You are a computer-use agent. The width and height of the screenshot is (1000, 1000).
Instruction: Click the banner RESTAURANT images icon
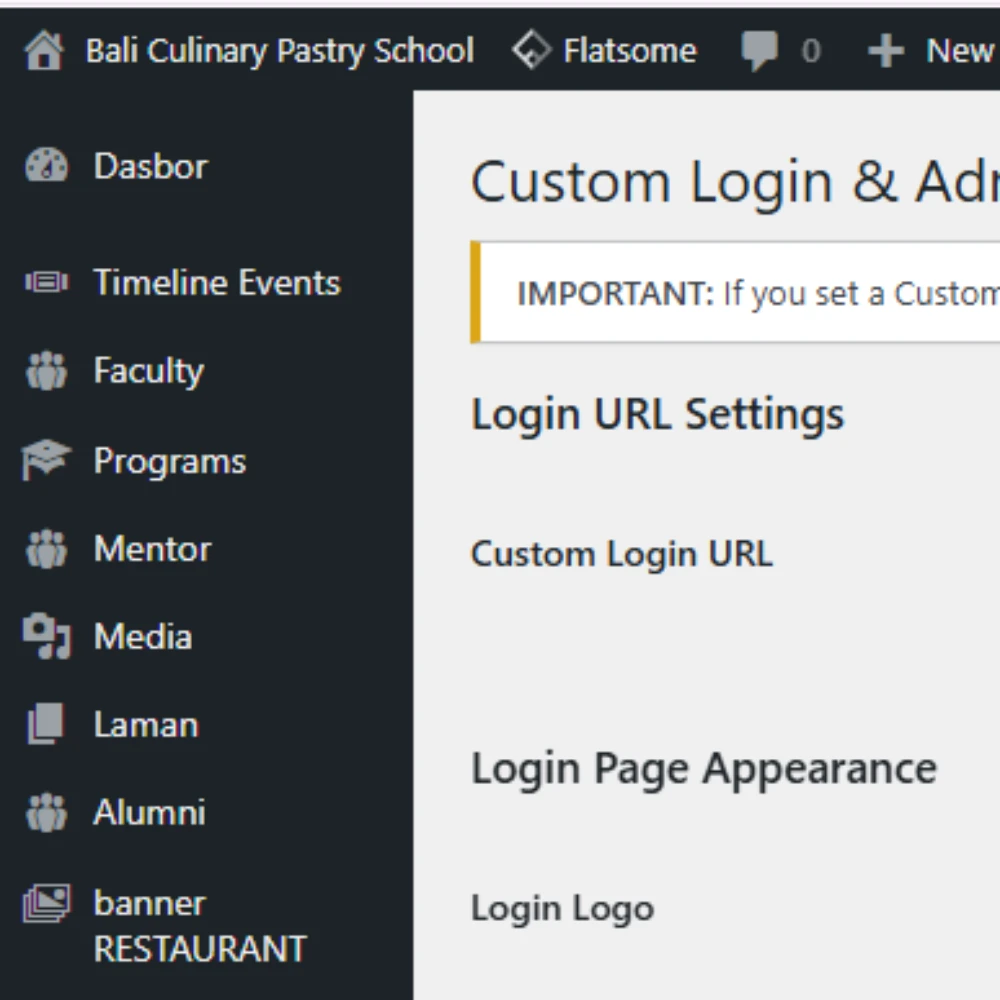click(46, 904)
